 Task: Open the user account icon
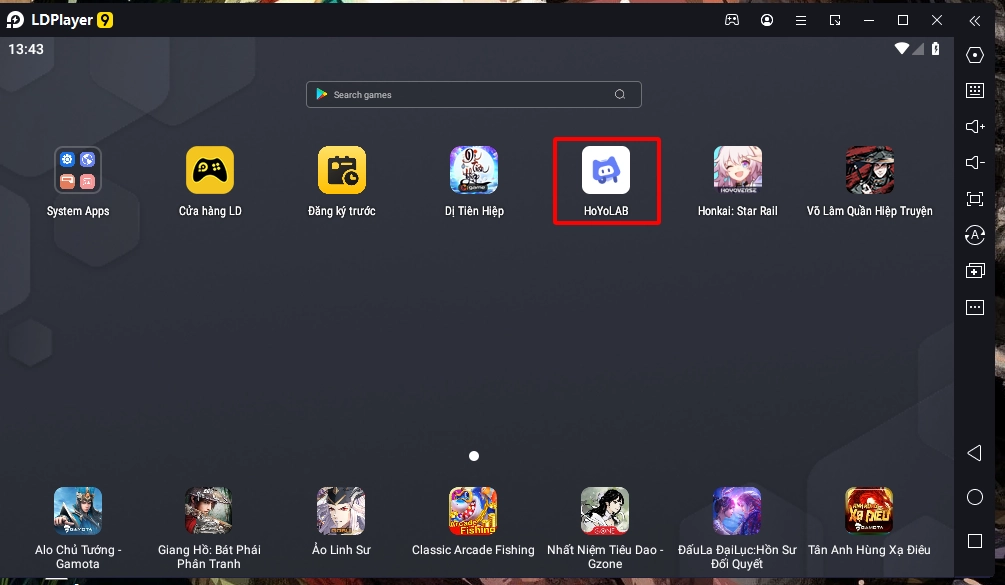click(x=767, y=20)
